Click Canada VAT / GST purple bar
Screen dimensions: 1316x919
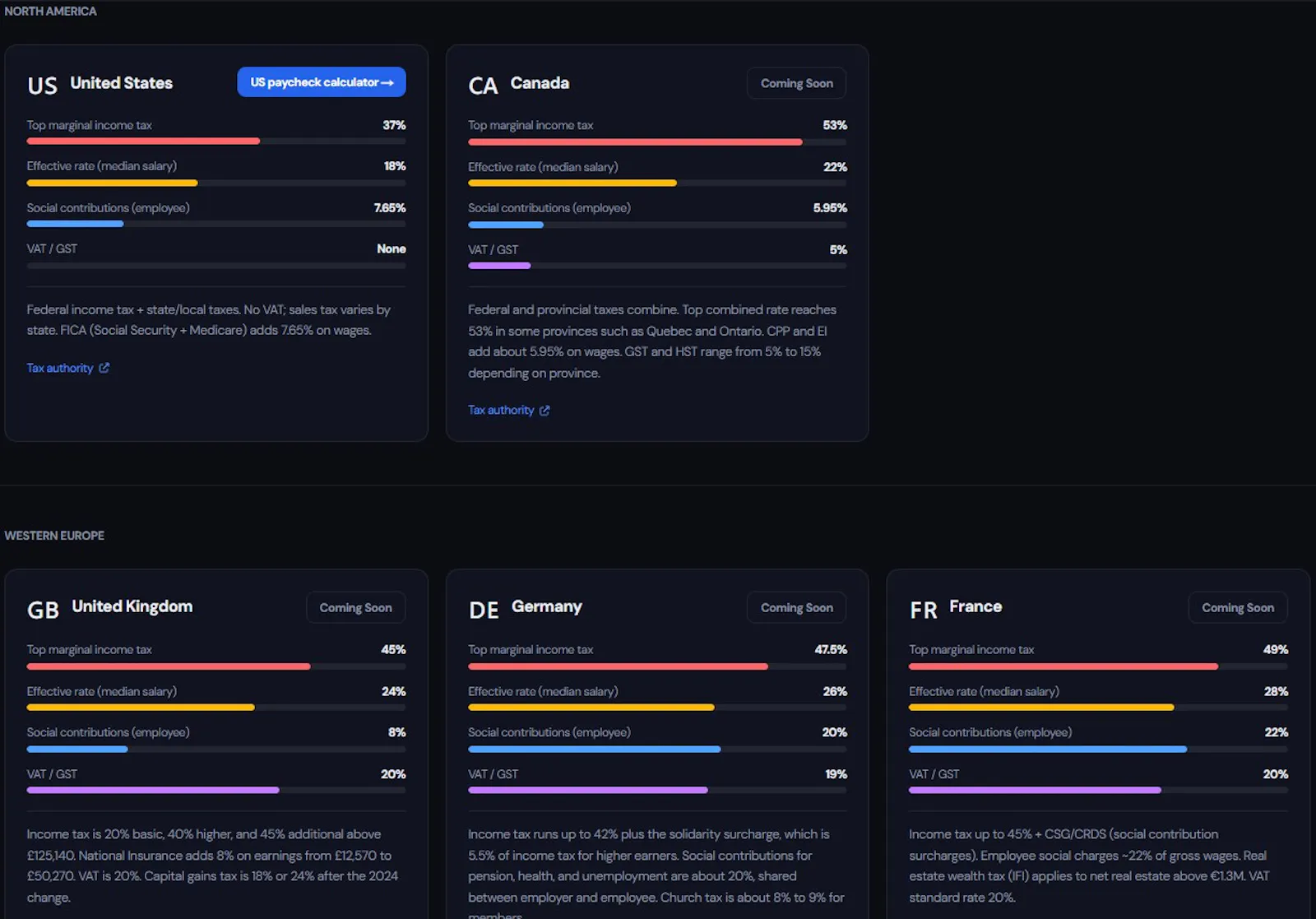tap(499, 266)
